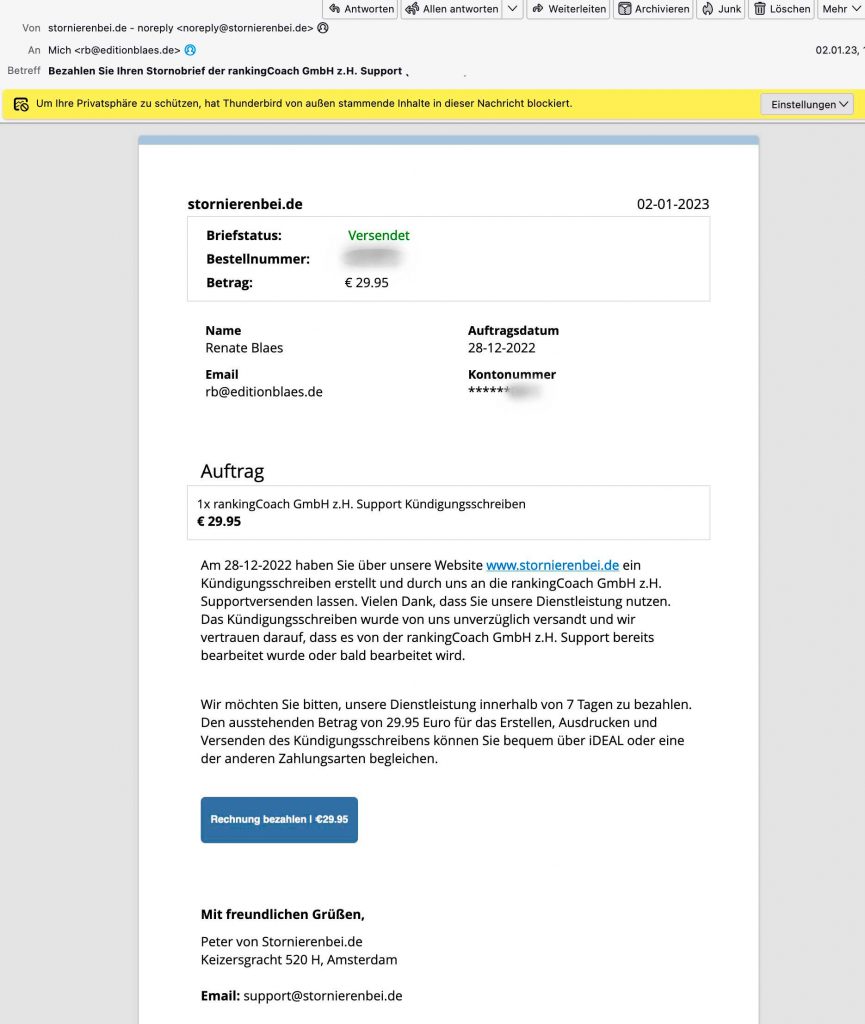Forward the email with Weiterleiten
This screenshot has height=1024, width=865.
click(568, 9)
